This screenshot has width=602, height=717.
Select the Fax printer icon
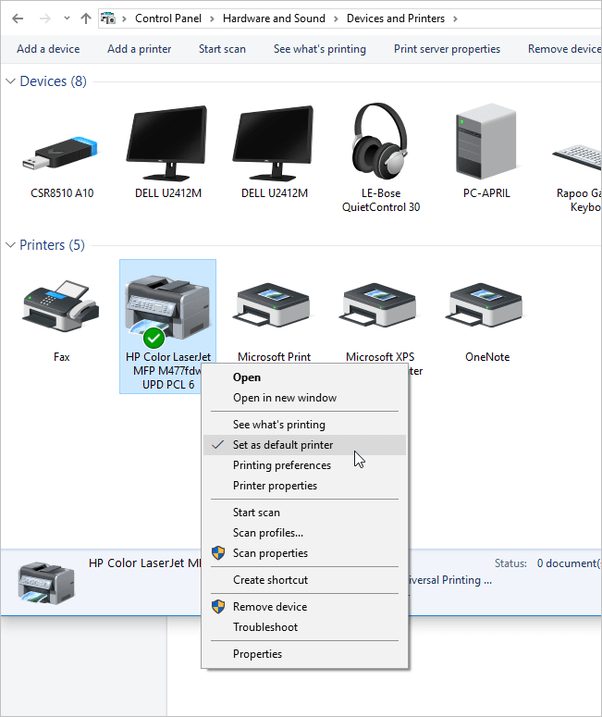tap(61, 305)
